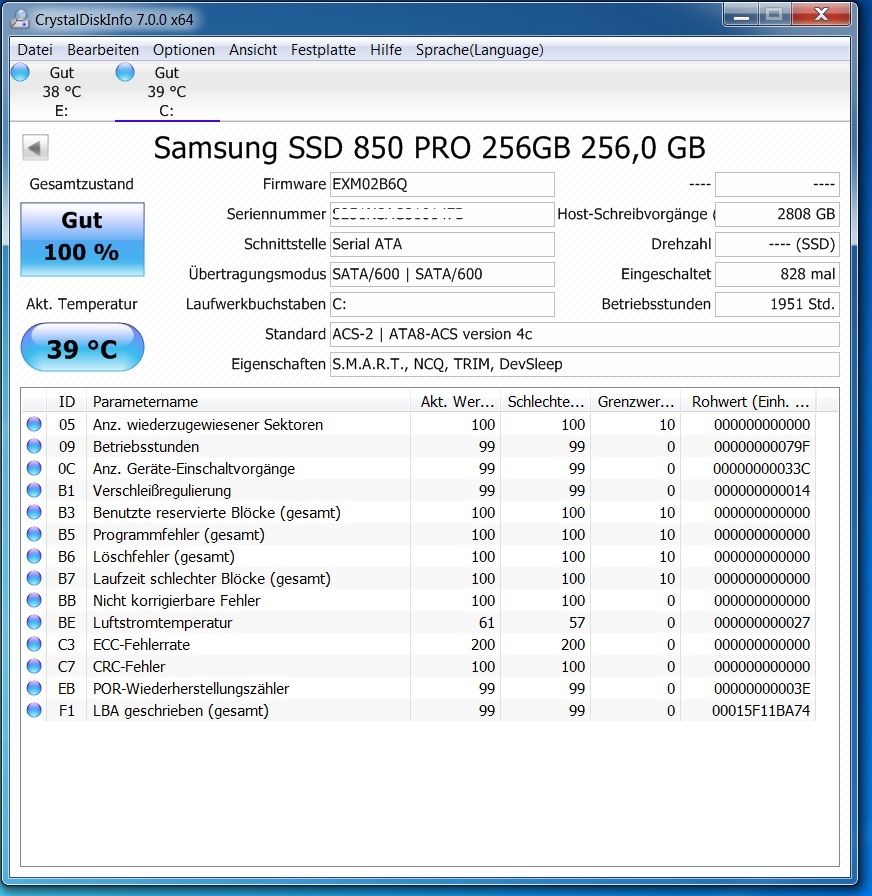Screen dimensions: 872x896
Task: Switch to the E: drive tab
Action: pyautogui.click(x=61, y=91)
